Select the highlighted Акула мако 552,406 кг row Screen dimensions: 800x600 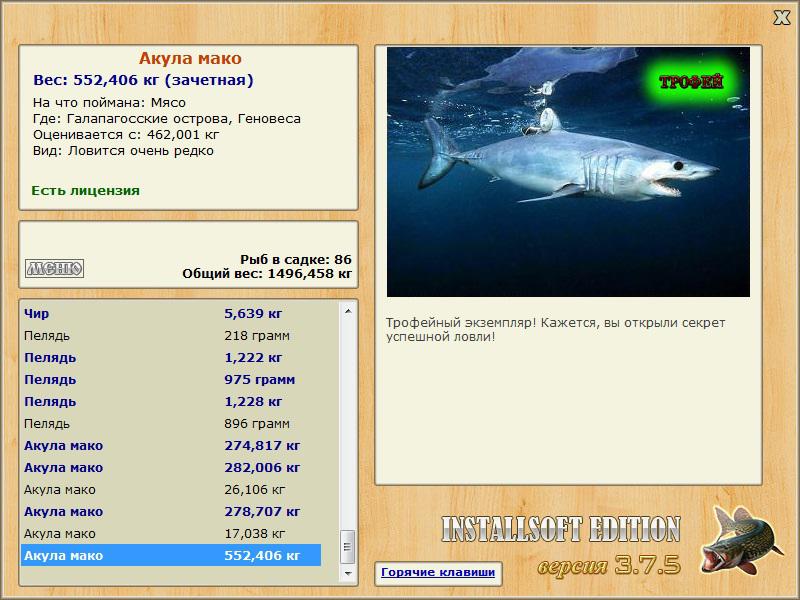(x=171, y=555)
